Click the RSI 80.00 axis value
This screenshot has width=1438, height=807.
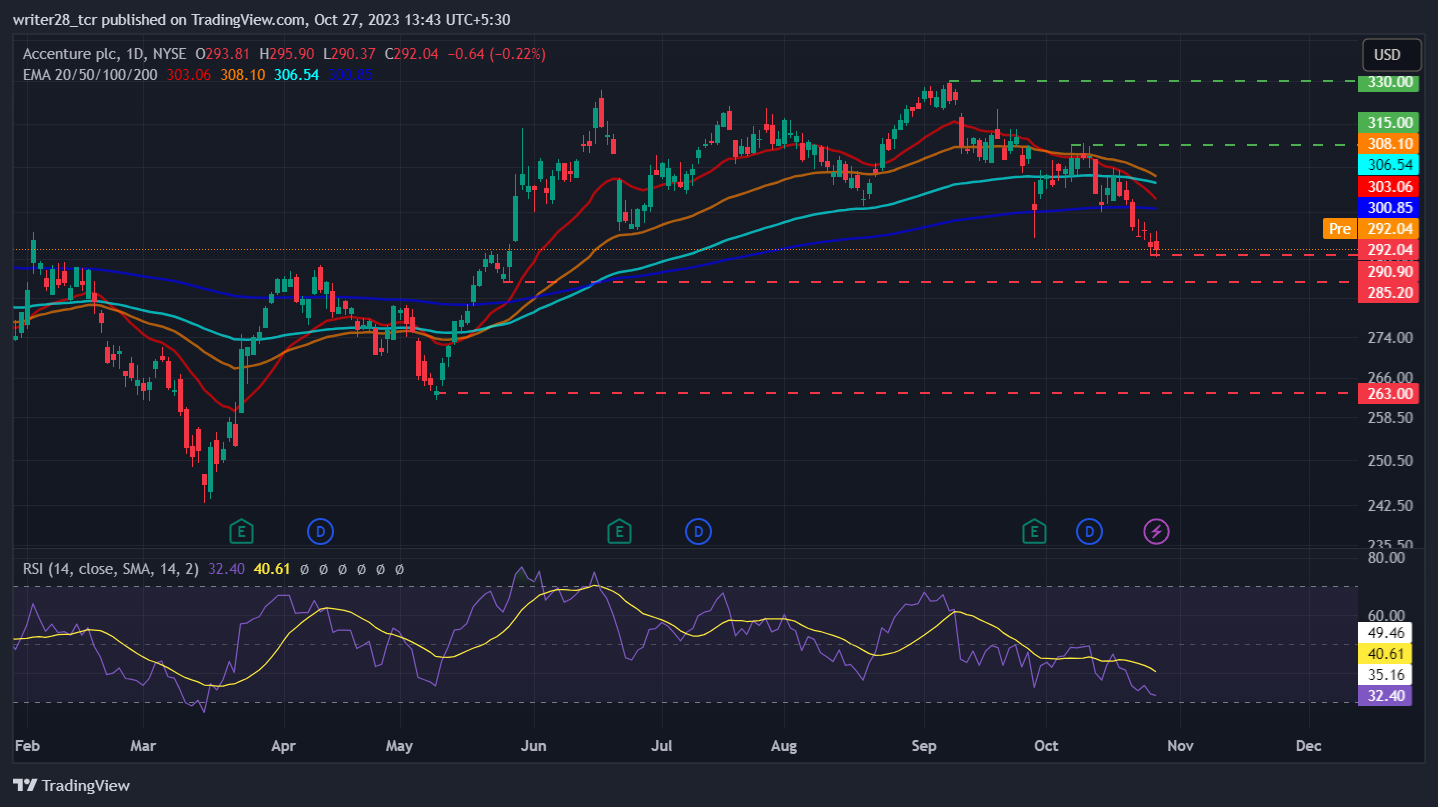(x=1386, y=558)
